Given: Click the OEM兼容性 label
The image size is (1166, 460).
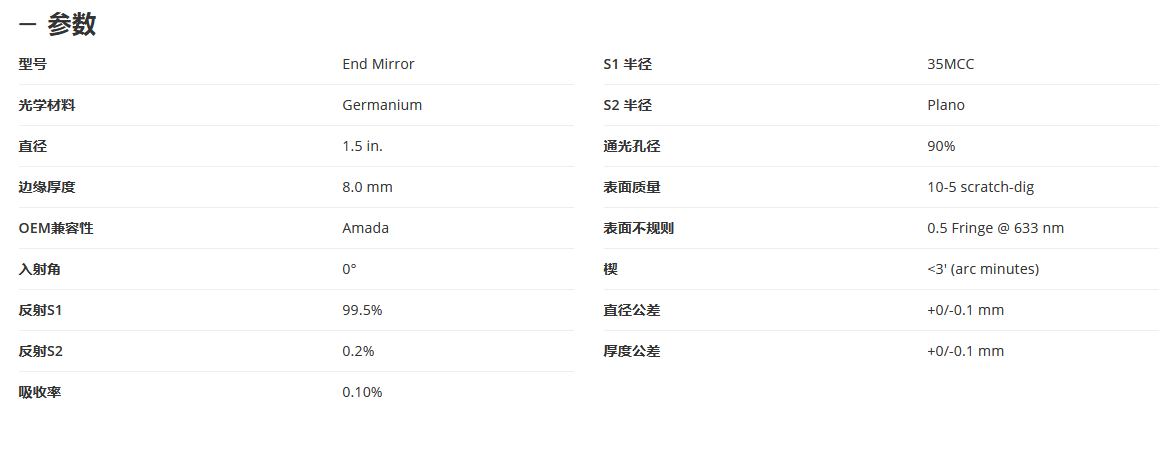Looking at the screenshot, I should point(56,228).
